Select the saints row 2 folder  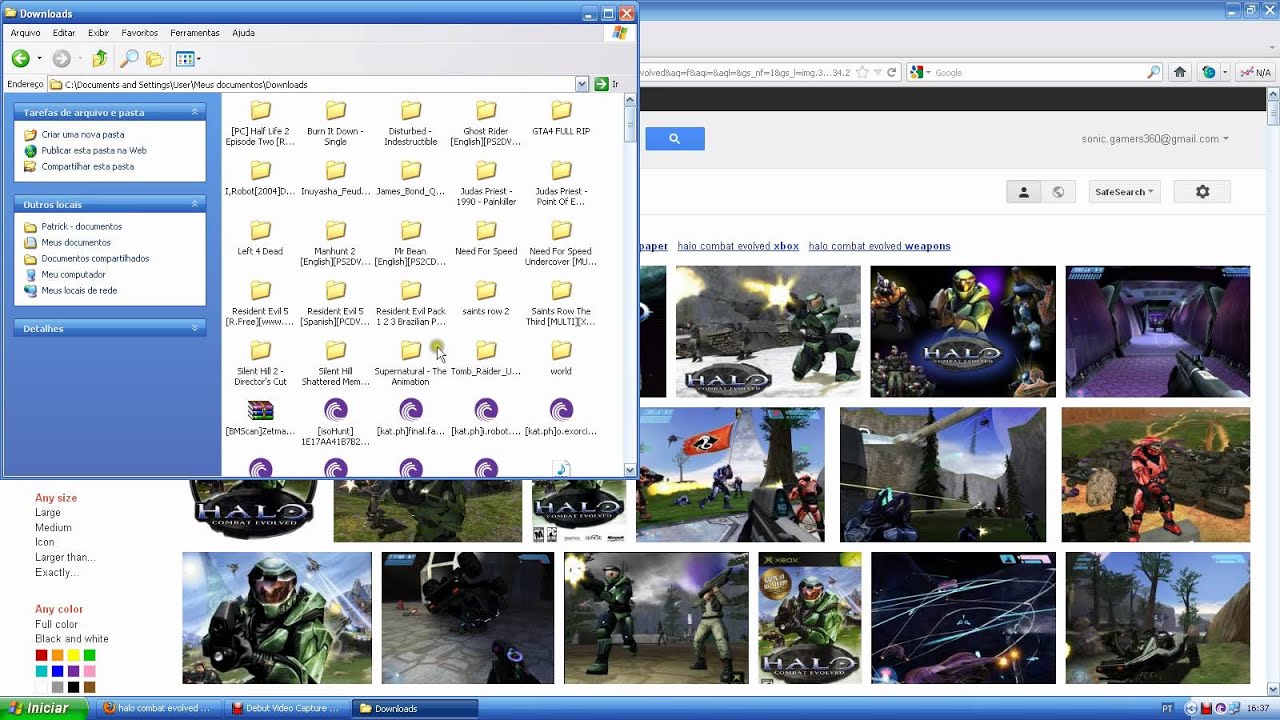486,298
